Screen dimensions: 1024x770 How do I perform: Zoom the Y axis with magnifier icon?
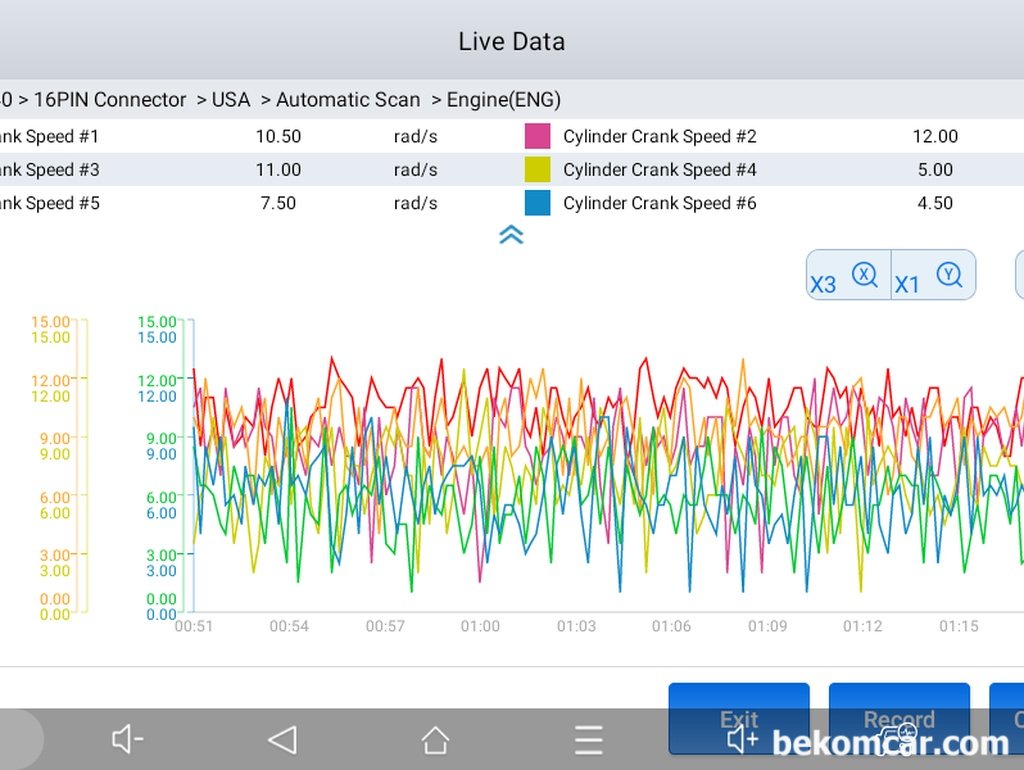(x=949, y=276)
